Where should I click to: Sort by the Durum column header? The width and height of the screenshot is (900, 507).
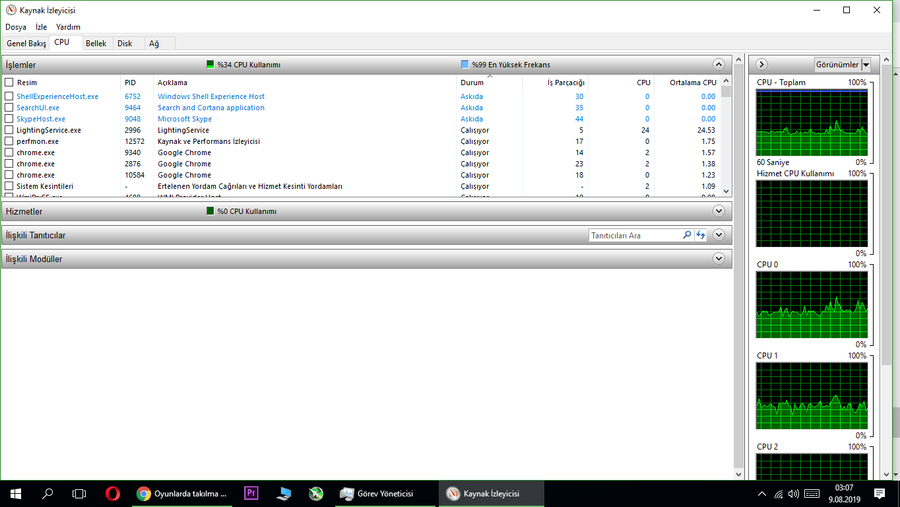[x=489, y=83]
